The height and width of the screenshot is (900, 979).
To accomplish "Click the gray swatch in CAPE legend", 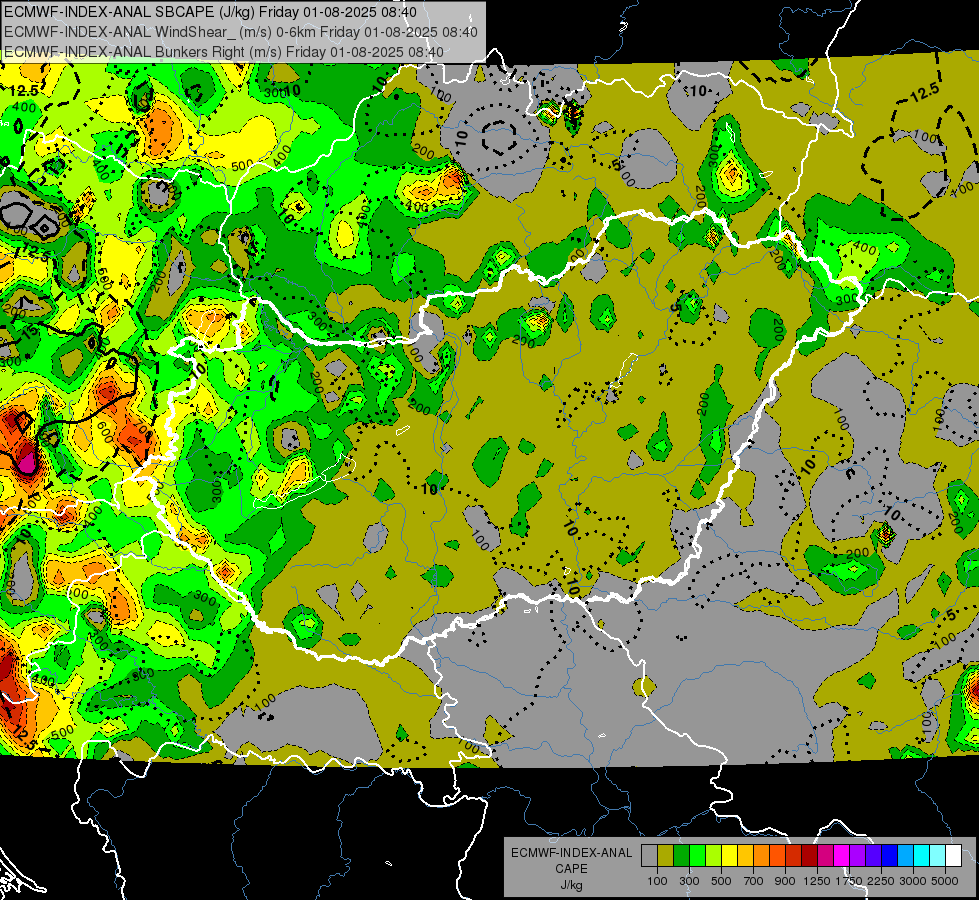I will (x=649, y=856).
